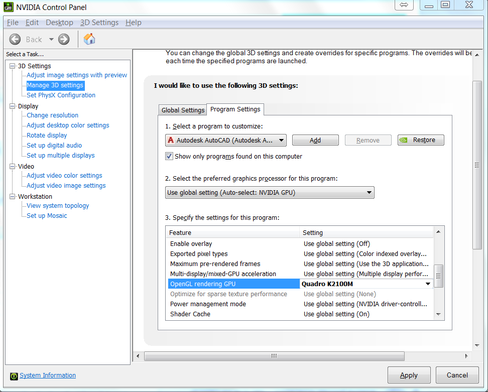
Task: Select the Enable overlay feature row
Action: (x=300, y=244)
